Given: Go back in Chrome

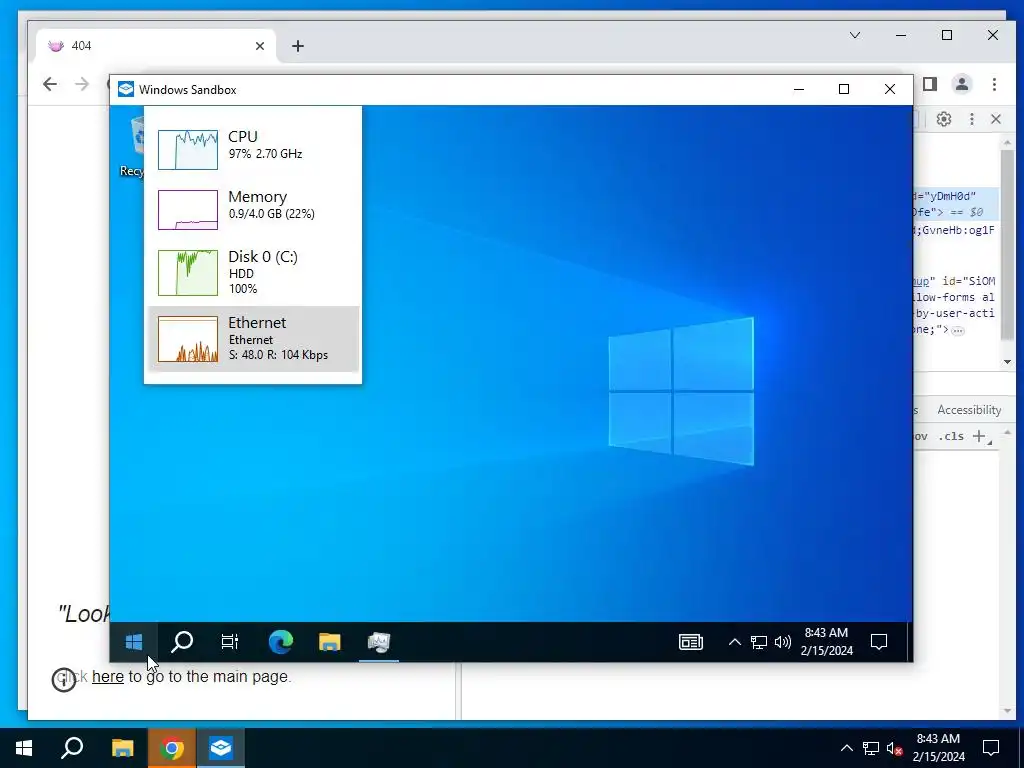Looking at the screenshot, I should (x=50, y=84).
